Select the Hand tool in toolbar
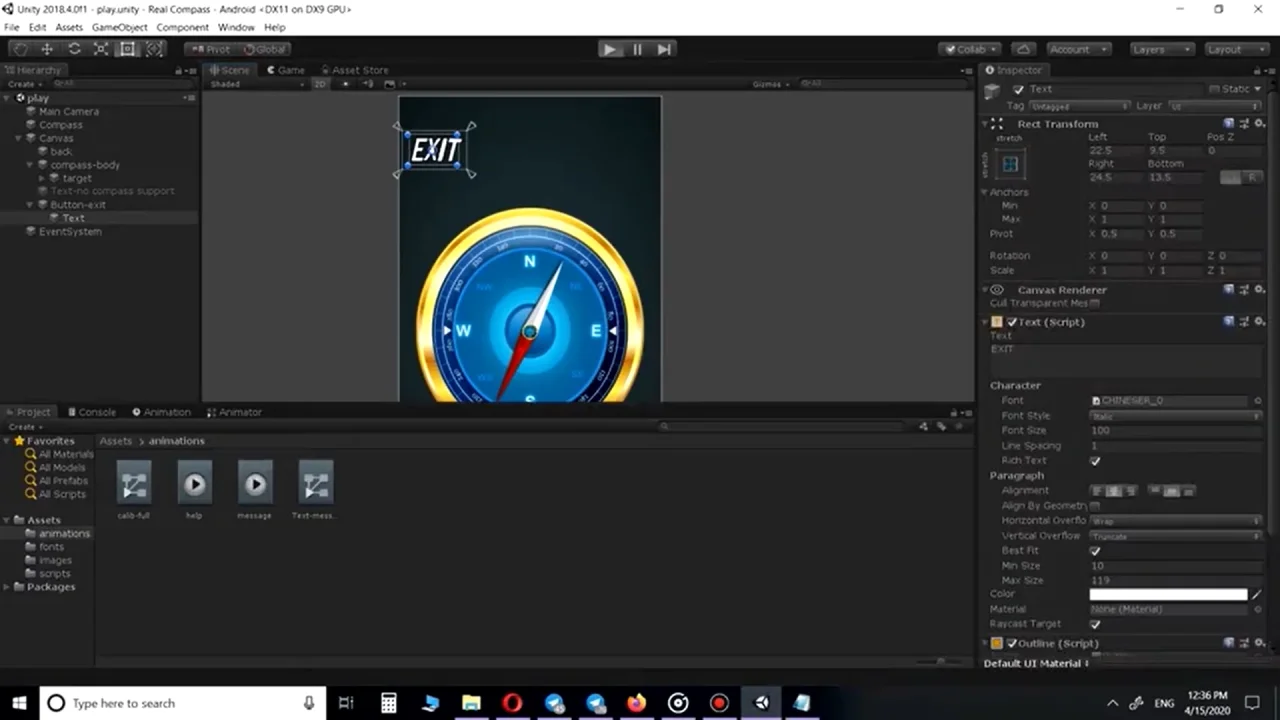The width and height of the screenshot is (1280, 720). tap(20, 49)
